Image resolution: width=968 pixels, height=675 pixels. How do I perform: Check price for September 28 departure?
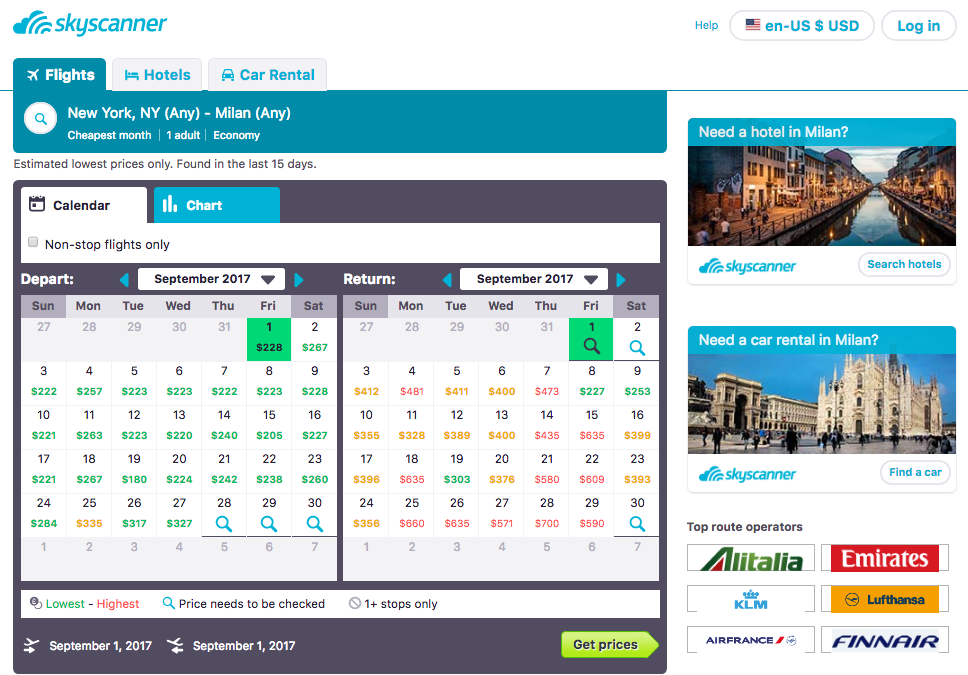[224, 521]
